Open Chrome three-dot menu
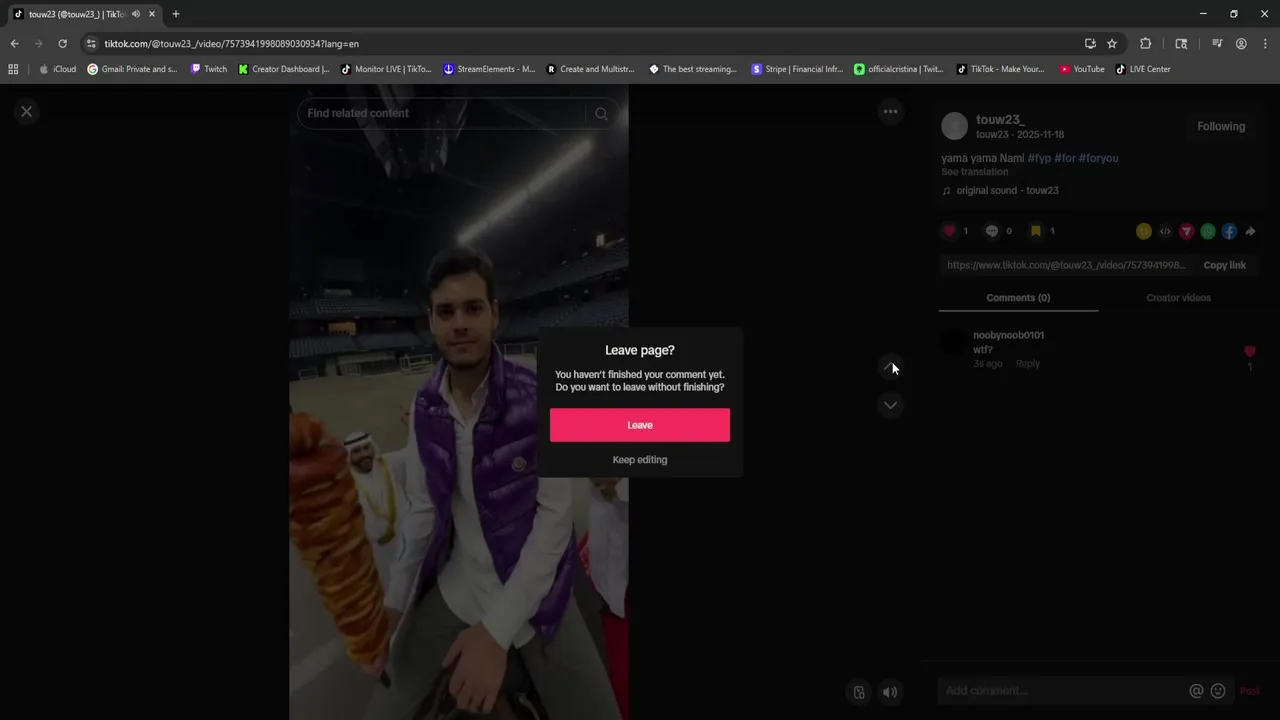 [x=1265, y=44]
